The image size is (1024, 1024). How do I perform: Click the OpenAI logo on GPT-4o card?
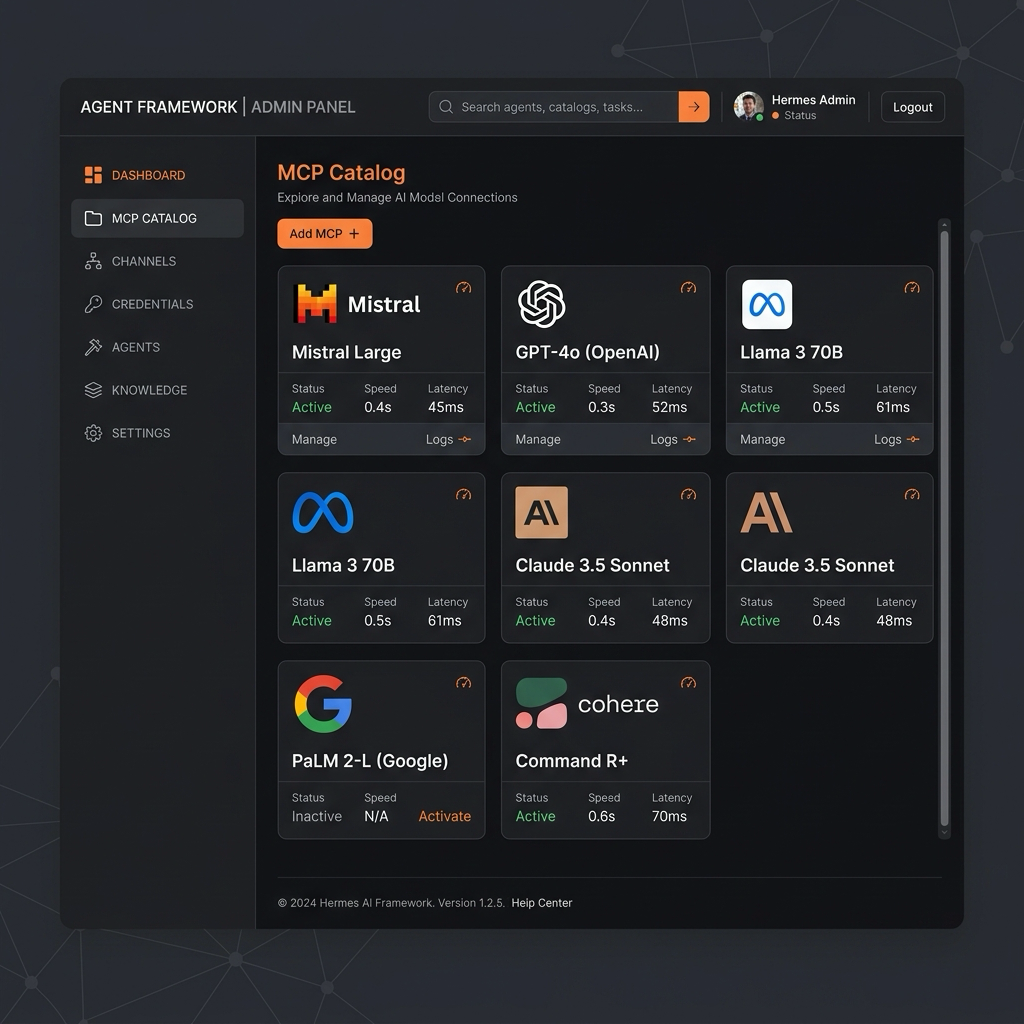541,304
